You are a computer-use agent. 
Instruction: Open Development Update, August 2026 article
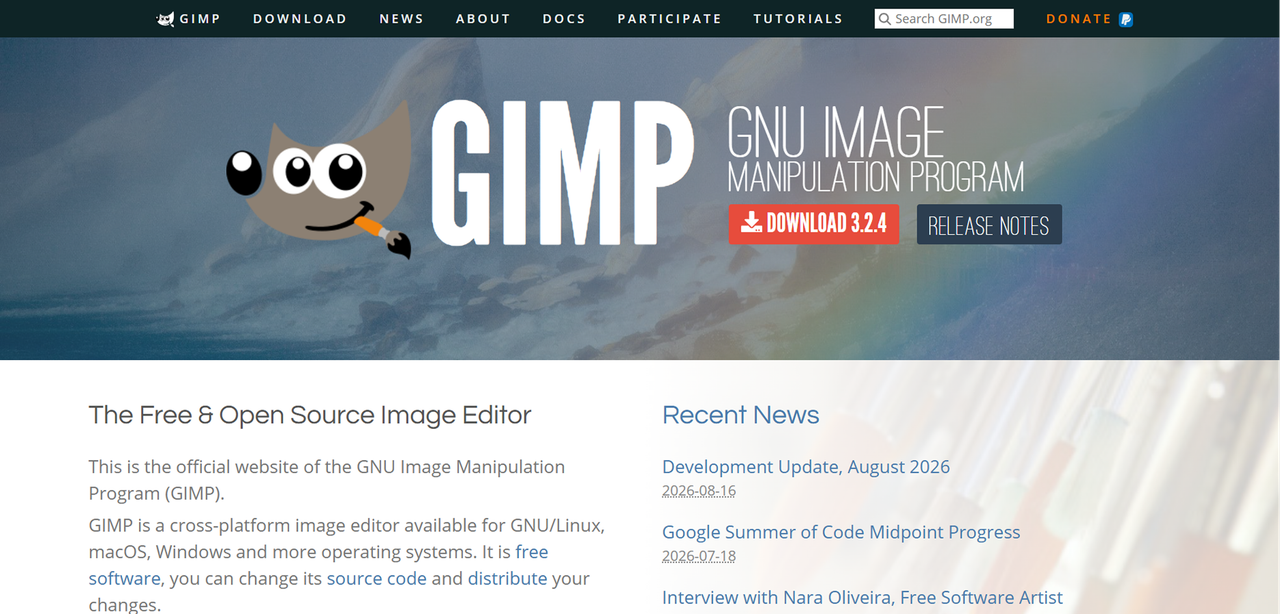click(806, 467)
